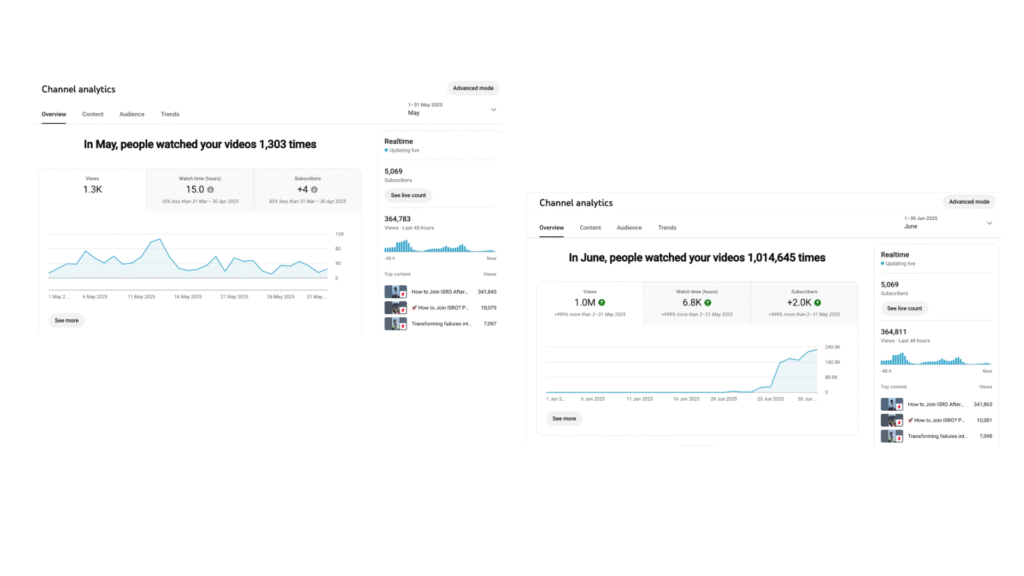Open 'How to Join ISRO After...' thumbnail in May panel
1024x576 pixels.
point(395,291)
